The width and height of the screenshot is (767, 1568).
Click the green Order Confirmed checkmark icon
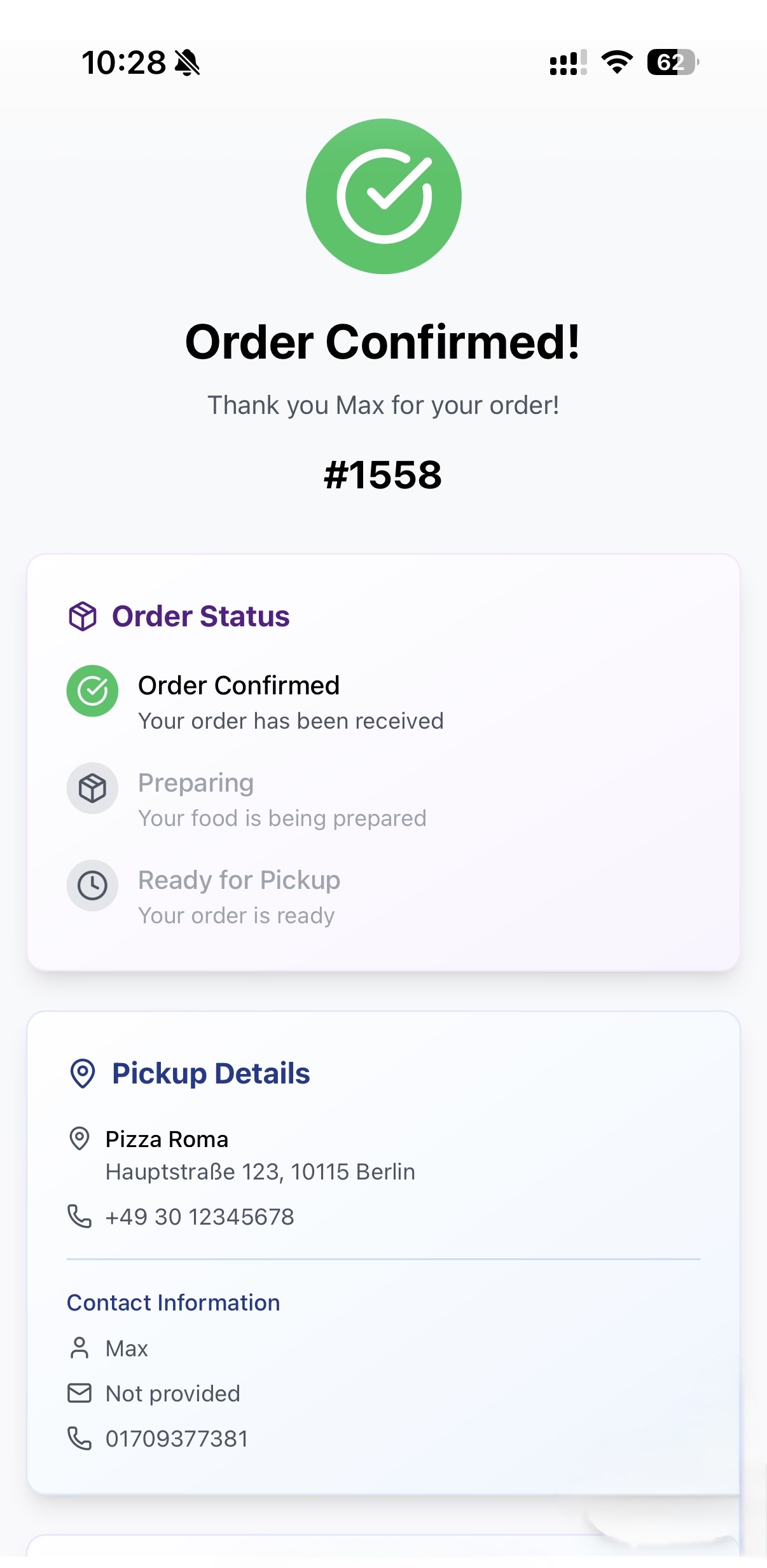click(92, 692)
